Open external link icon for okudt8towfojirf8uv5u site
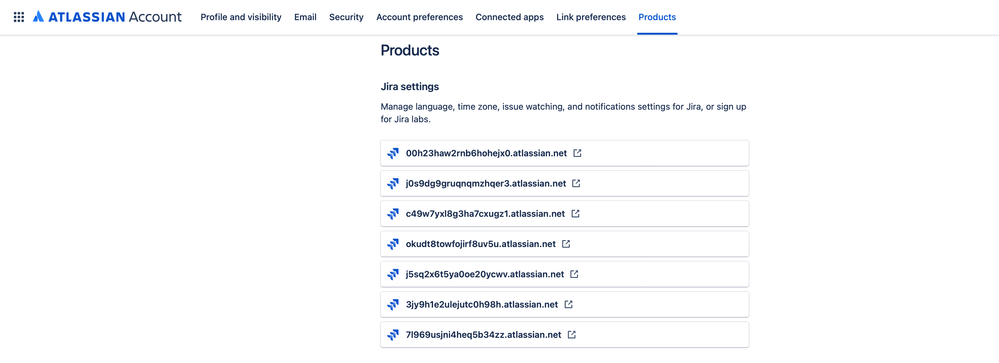Screen dimensions: 999x363 pos(566,244)
